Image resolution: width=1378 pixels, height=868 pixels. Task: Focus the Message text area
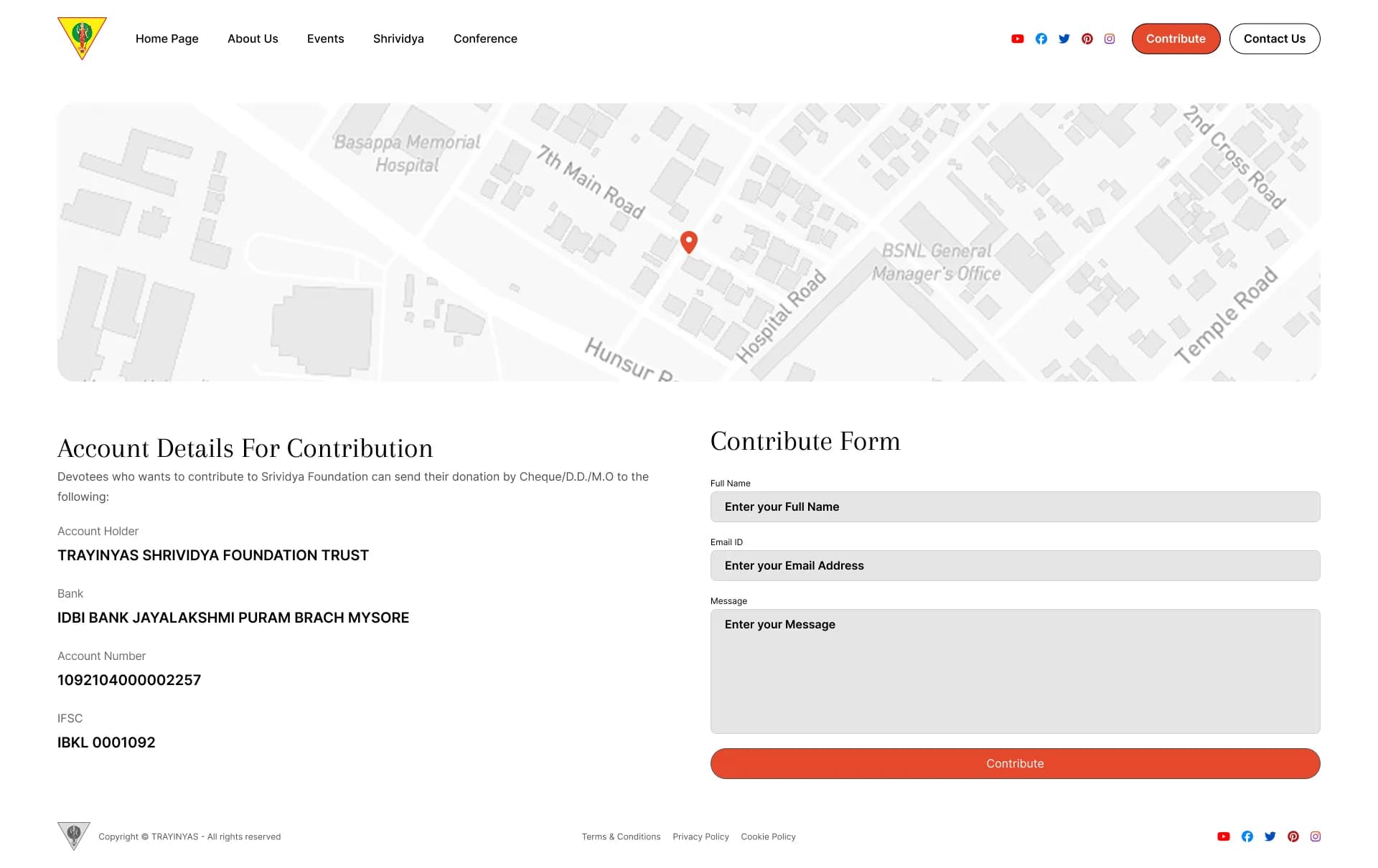coord(1015,671)
